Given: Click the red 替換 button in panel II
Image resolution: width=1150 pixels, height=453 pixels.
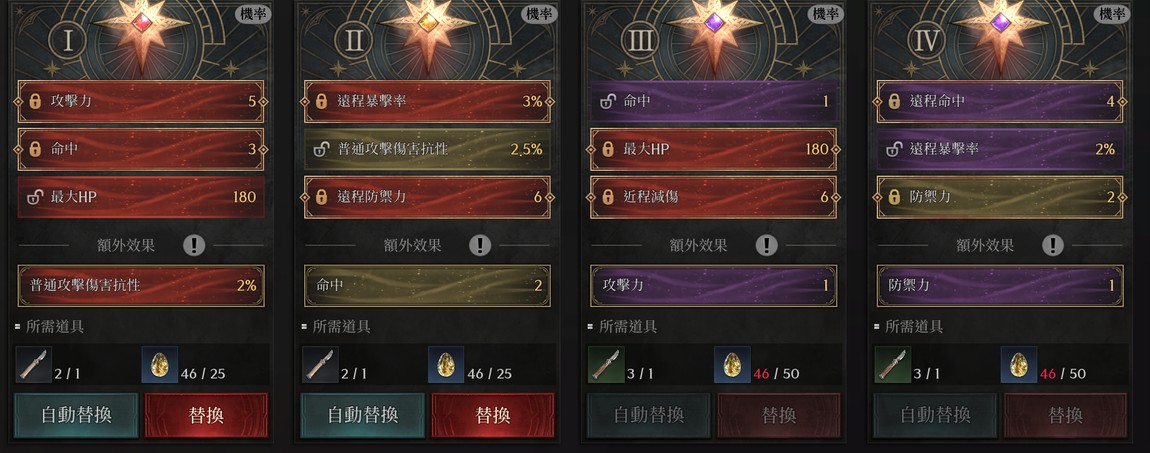Looking at the screenshot, I should click(x=493, y=416).
